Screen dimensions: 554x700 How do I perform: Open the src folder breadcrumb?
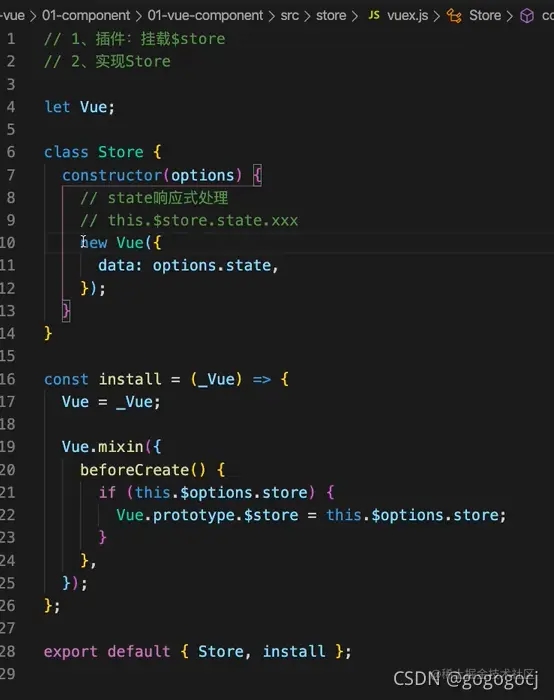pyautogui.click(x=290, y=16)
